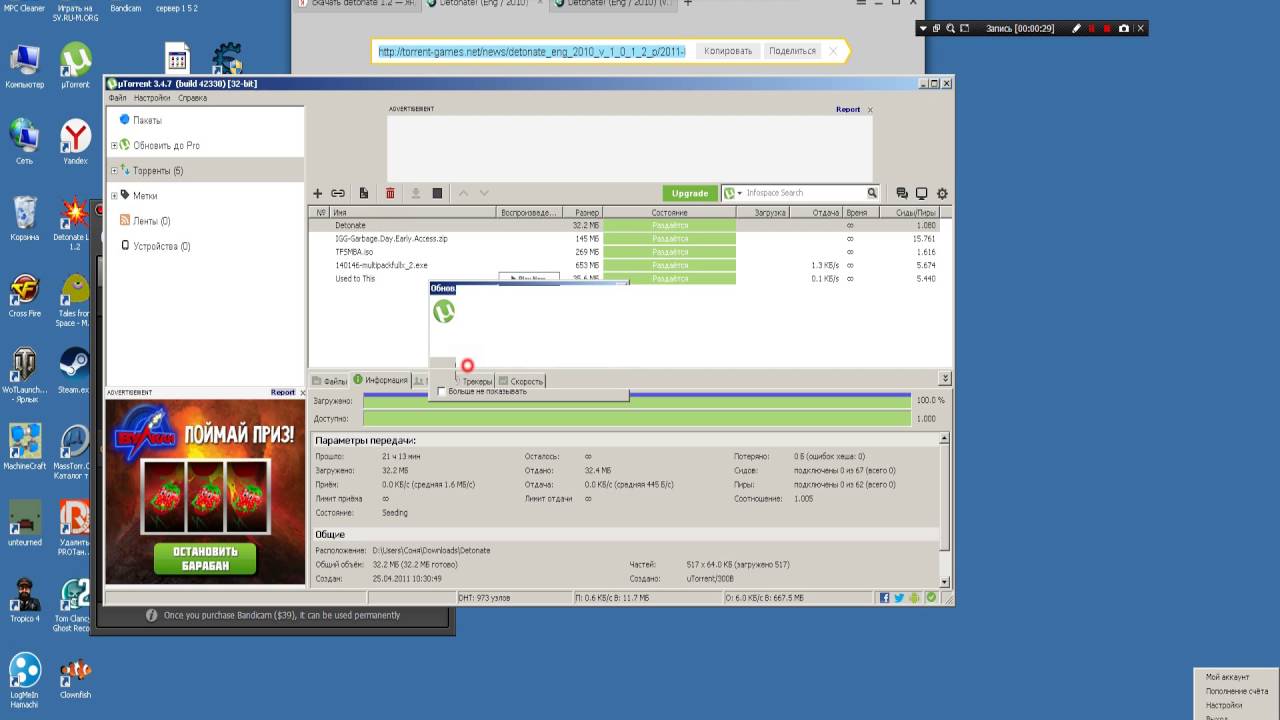Expand the 'Торренты (5)' tree node
The height and width of the screenshot is (720, 1280).
[x=114, y=171]
